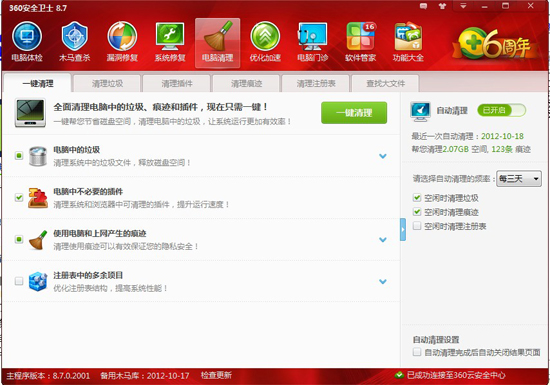Expand 使用电脑和上网产生的痕迹 chevron
This screenshot has width=550, height=385.
point(383,240)
